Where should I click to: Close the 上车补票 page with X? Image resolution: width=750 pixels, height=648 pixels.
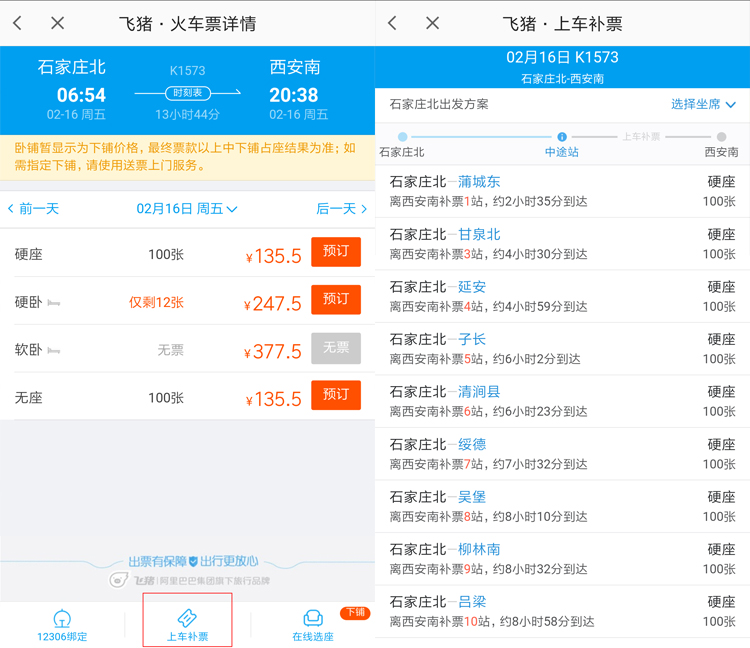tap(432, 23)
